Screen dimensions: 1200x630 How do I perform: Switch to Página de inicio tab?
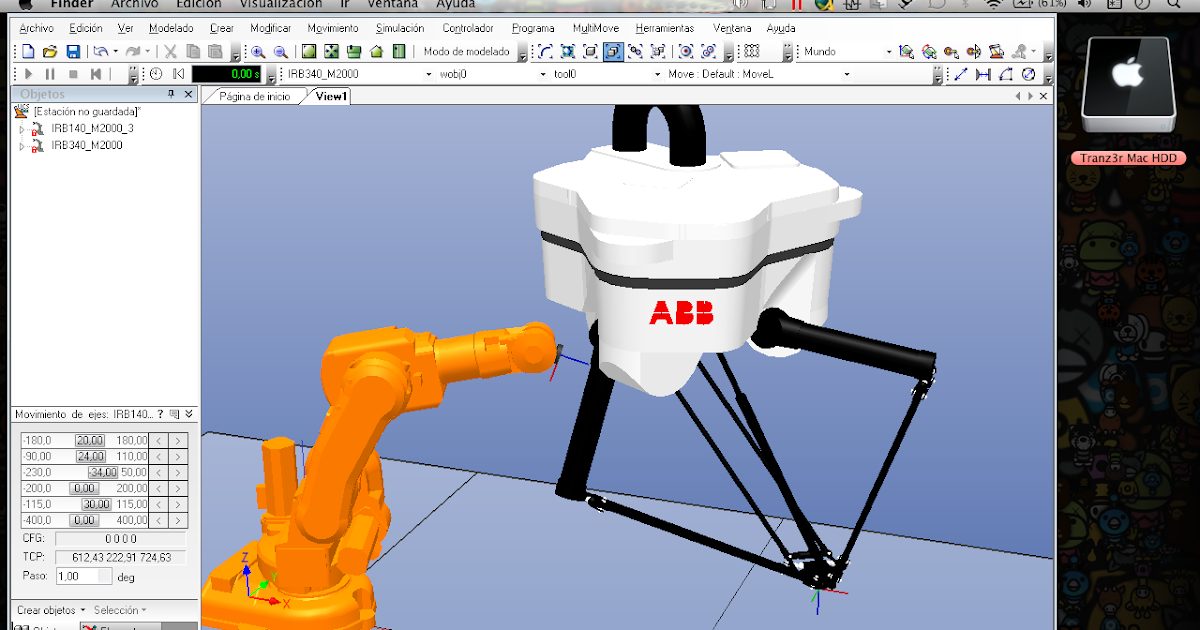click(x=255, y=96)
